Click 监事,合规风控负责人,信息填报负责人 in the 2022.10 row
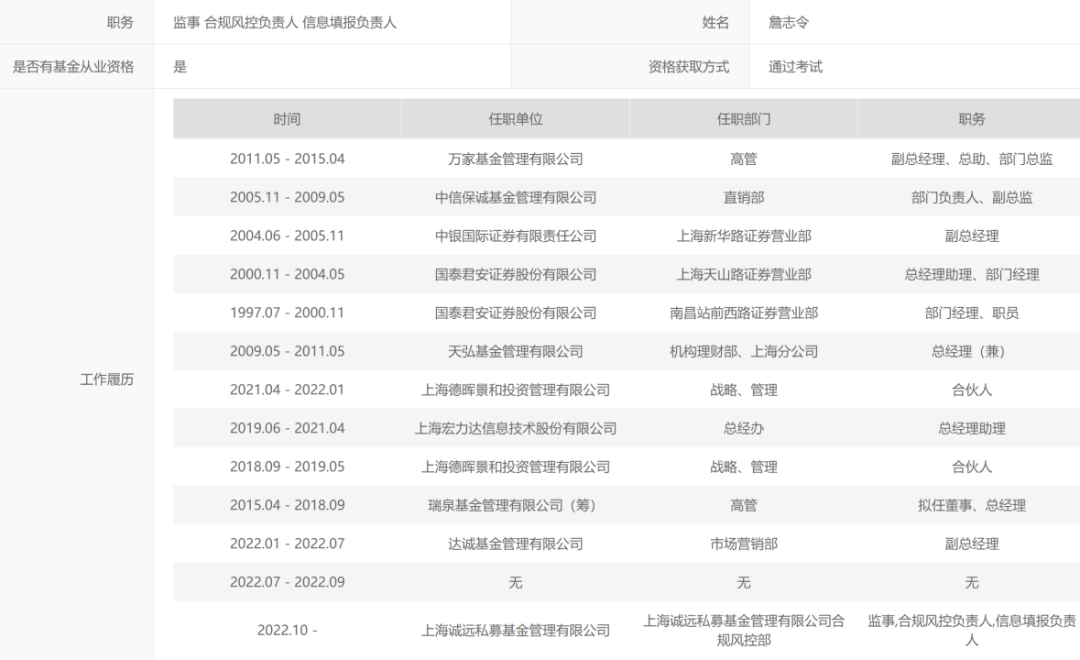The image size is (1080, 660). click(x=972, y=630)
